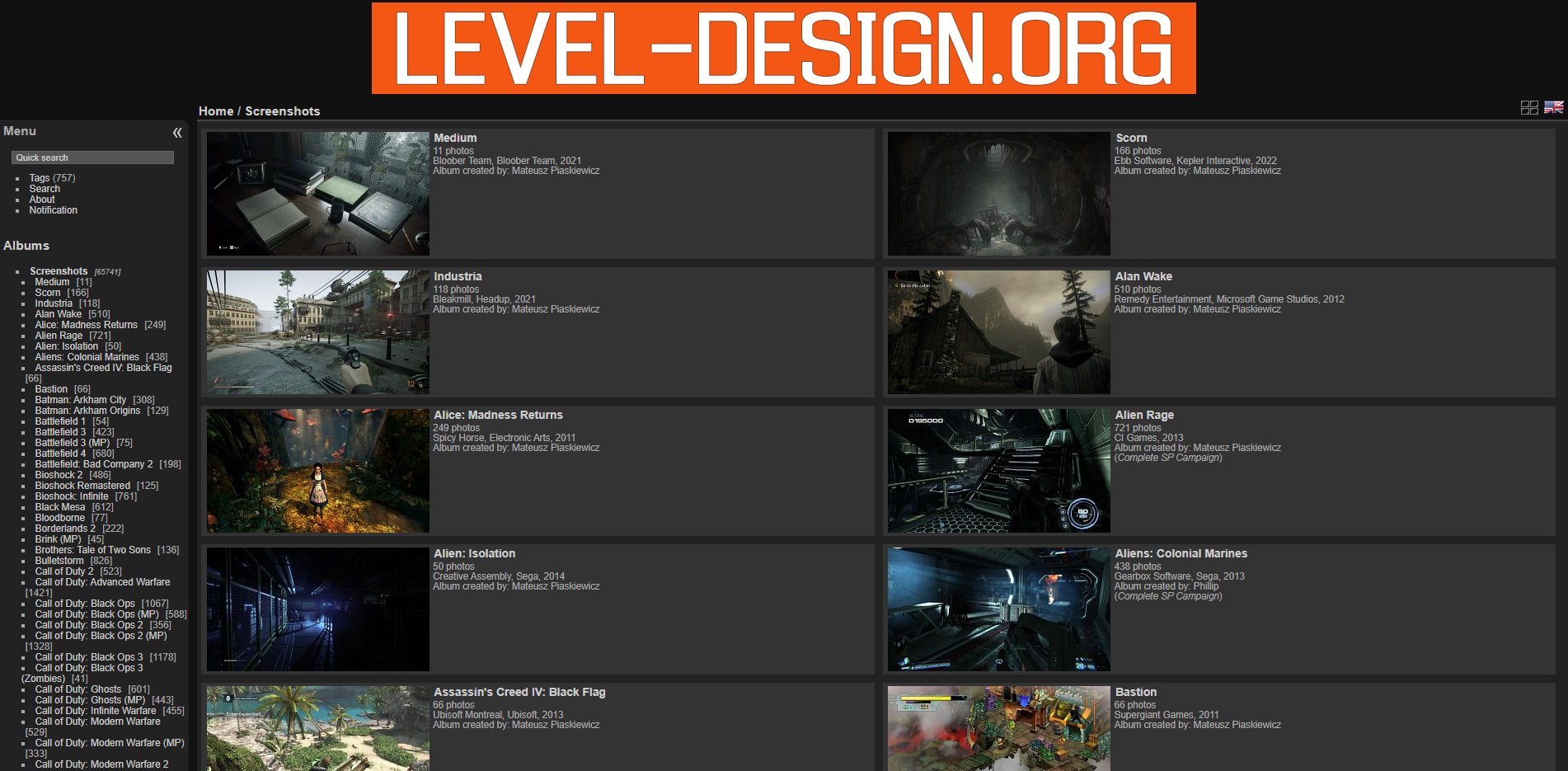Screen dimensions: 1568x771
Task: Open Assassin's Creed IV: Black Flag thumbnail
Action: [x=318, y=728]
